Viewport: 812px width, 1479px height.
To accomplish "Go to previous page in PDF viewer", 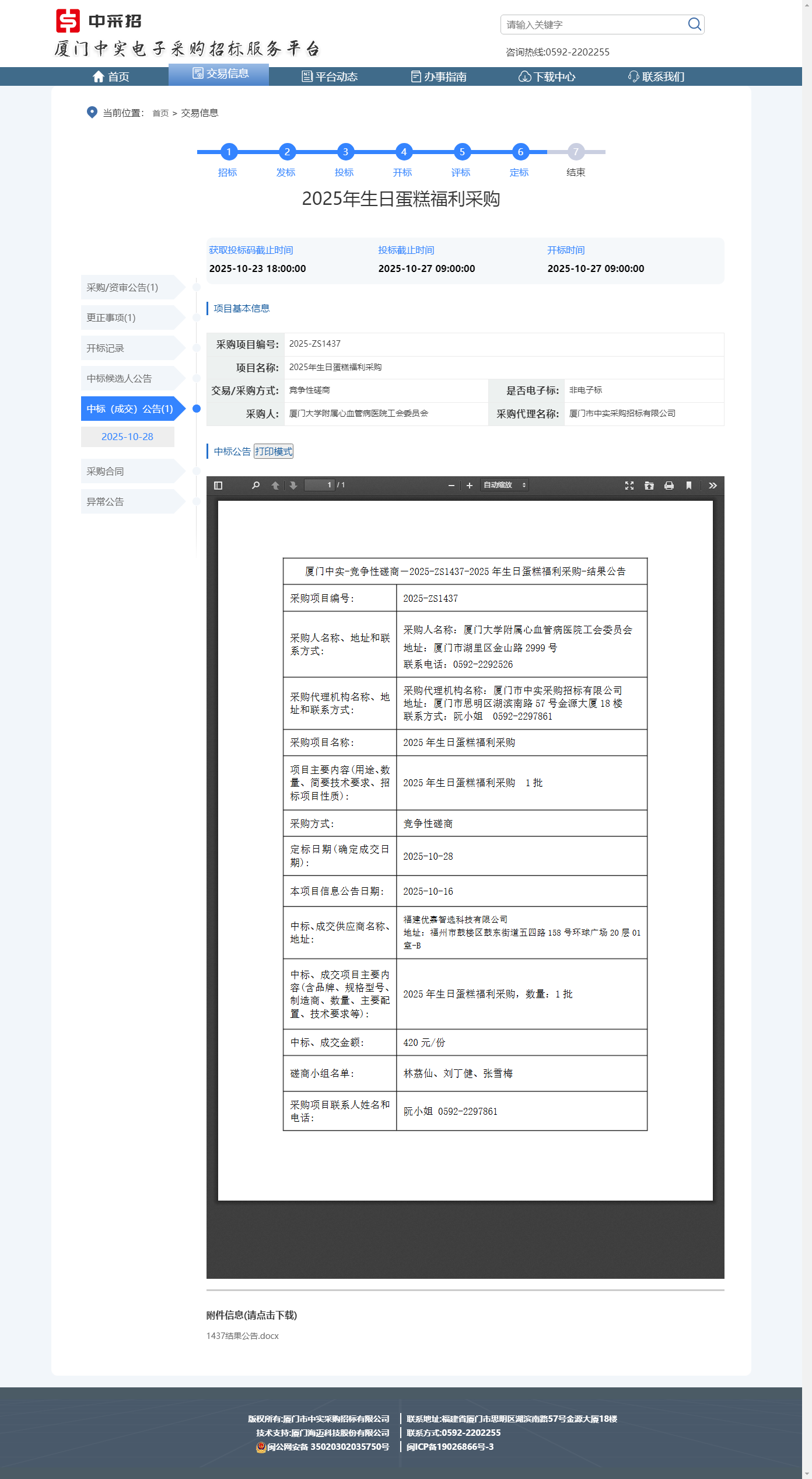I will click(x=275, y=485).
